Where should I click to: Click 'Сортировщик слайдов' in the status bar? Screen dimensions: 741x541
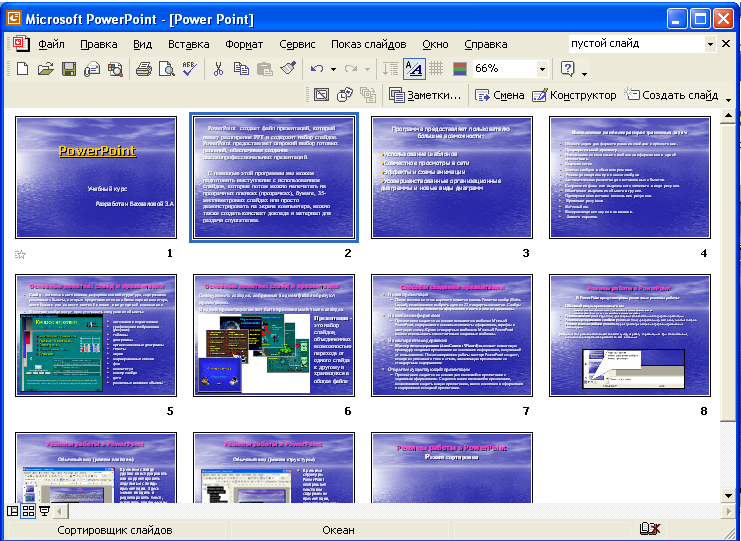tap(115, 530)
